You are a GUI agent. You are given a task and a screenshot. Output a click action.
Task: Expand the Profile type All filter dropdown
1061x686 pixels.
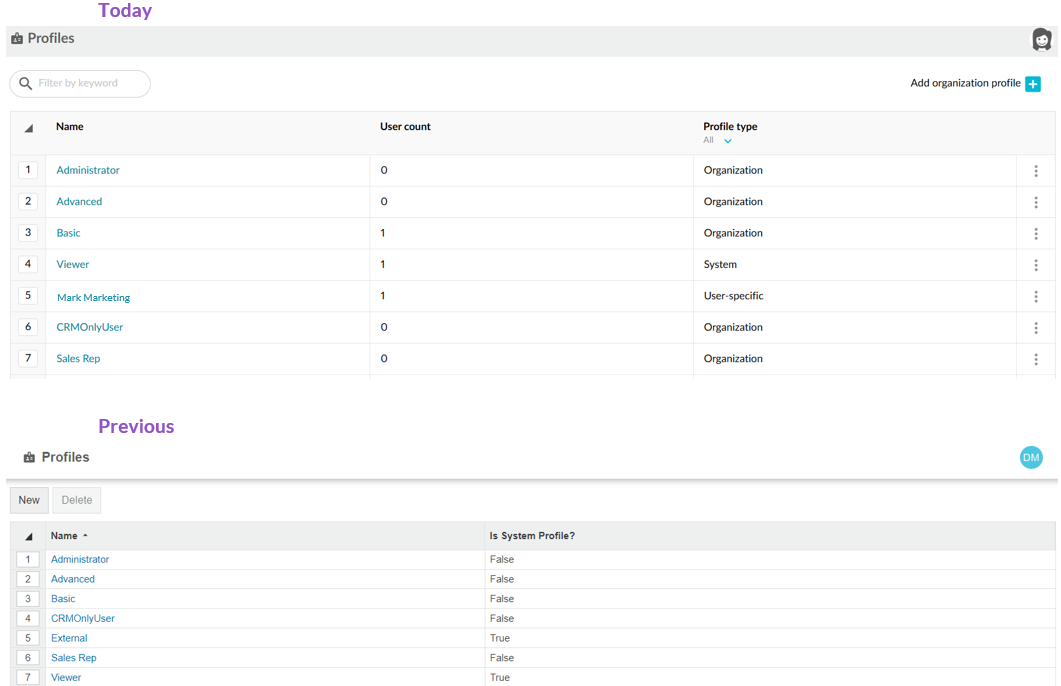coord(727,141)
